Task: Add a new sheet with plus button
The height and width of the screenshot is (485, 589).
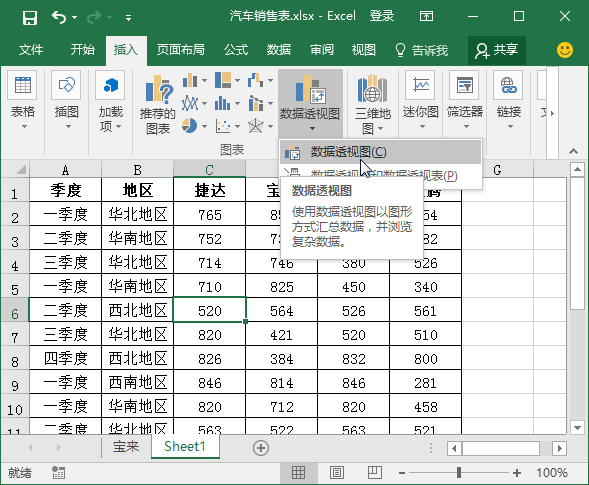Action: 261,448
